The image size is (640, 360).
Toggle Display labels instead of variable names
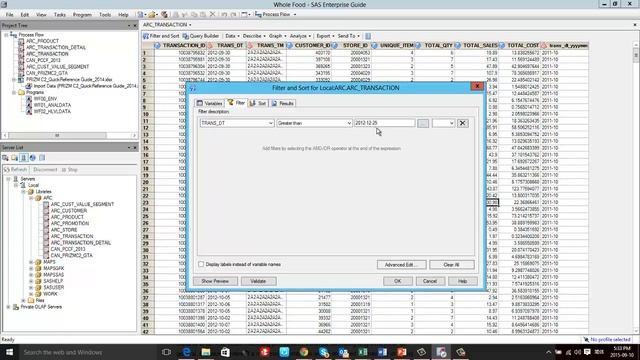click(x=201, y=264)
